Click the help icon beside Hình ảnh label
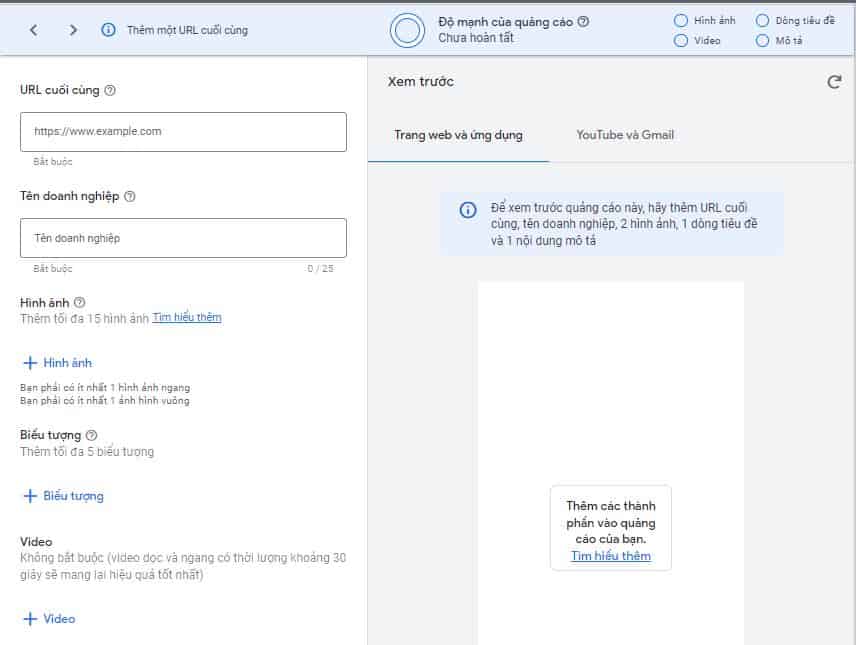The width and height of the screenshot is (856, 645). coord(80,302)
